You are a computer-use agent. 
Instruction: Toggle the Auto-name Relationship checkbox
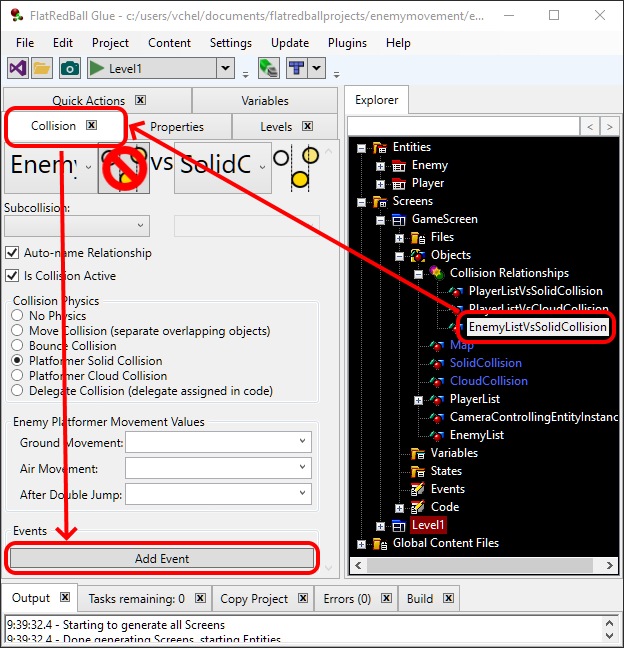point(13,253)
